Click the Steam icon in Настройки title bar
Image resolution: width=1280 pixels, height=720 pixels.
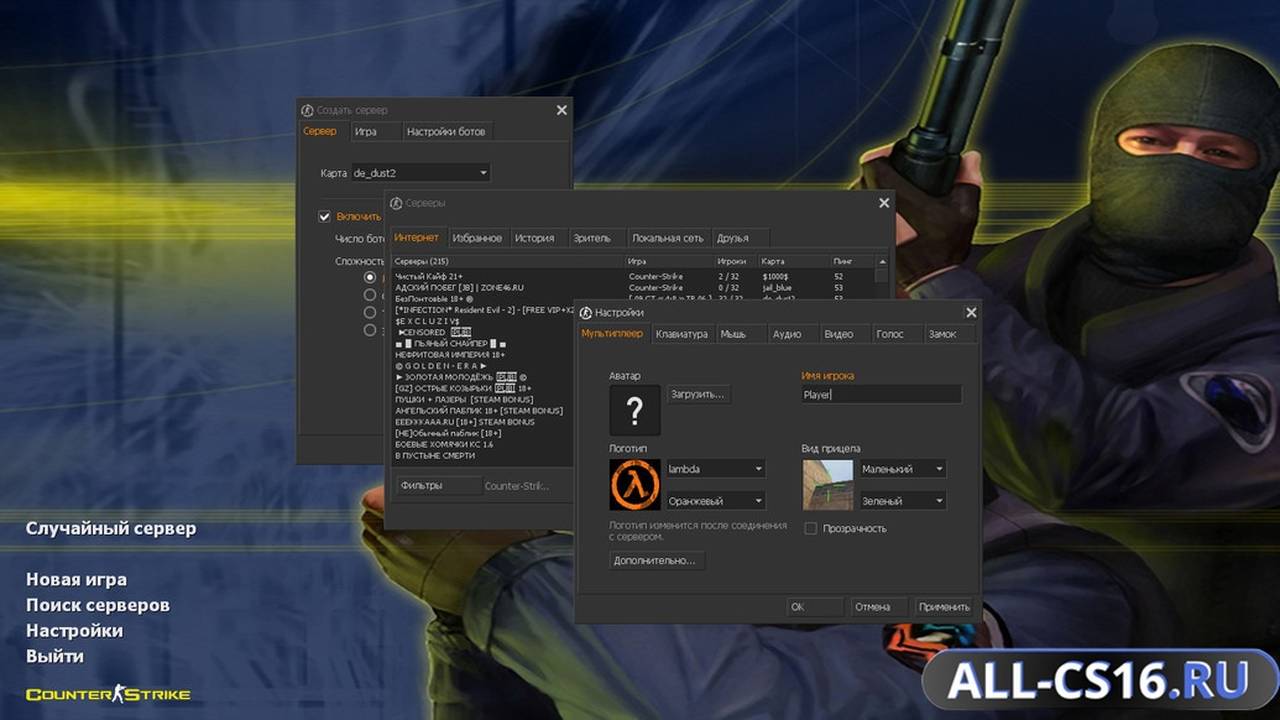[586, 313]
